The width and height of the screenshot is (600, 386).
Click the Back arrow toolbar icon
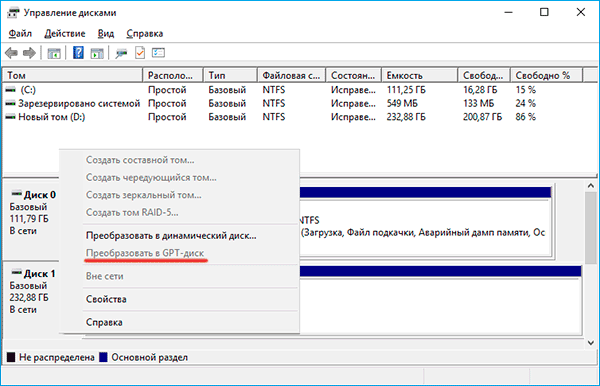coord(11,53)
